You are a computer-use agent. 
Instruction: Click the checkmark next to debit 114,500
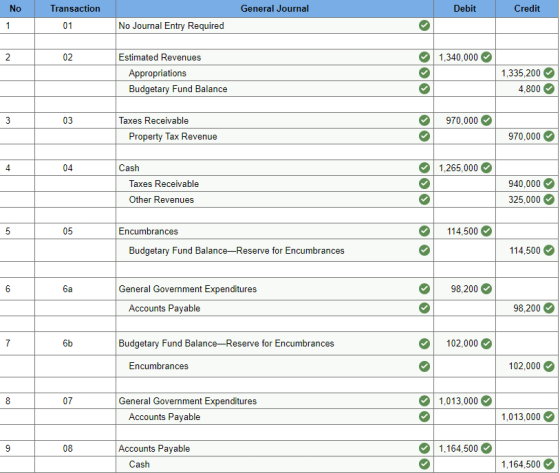tap(486, 231)
